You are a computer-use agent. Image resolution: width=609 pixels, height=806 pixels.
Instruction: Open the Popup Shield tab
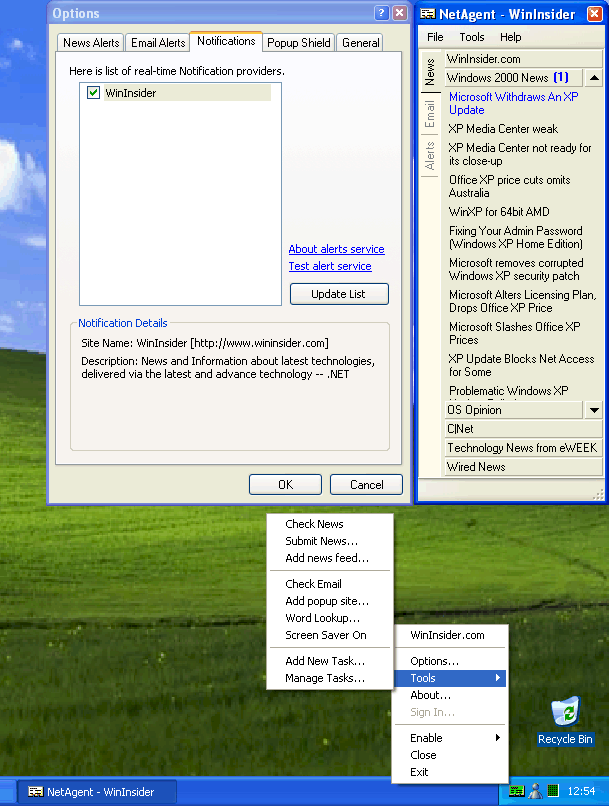click(299, 43)
